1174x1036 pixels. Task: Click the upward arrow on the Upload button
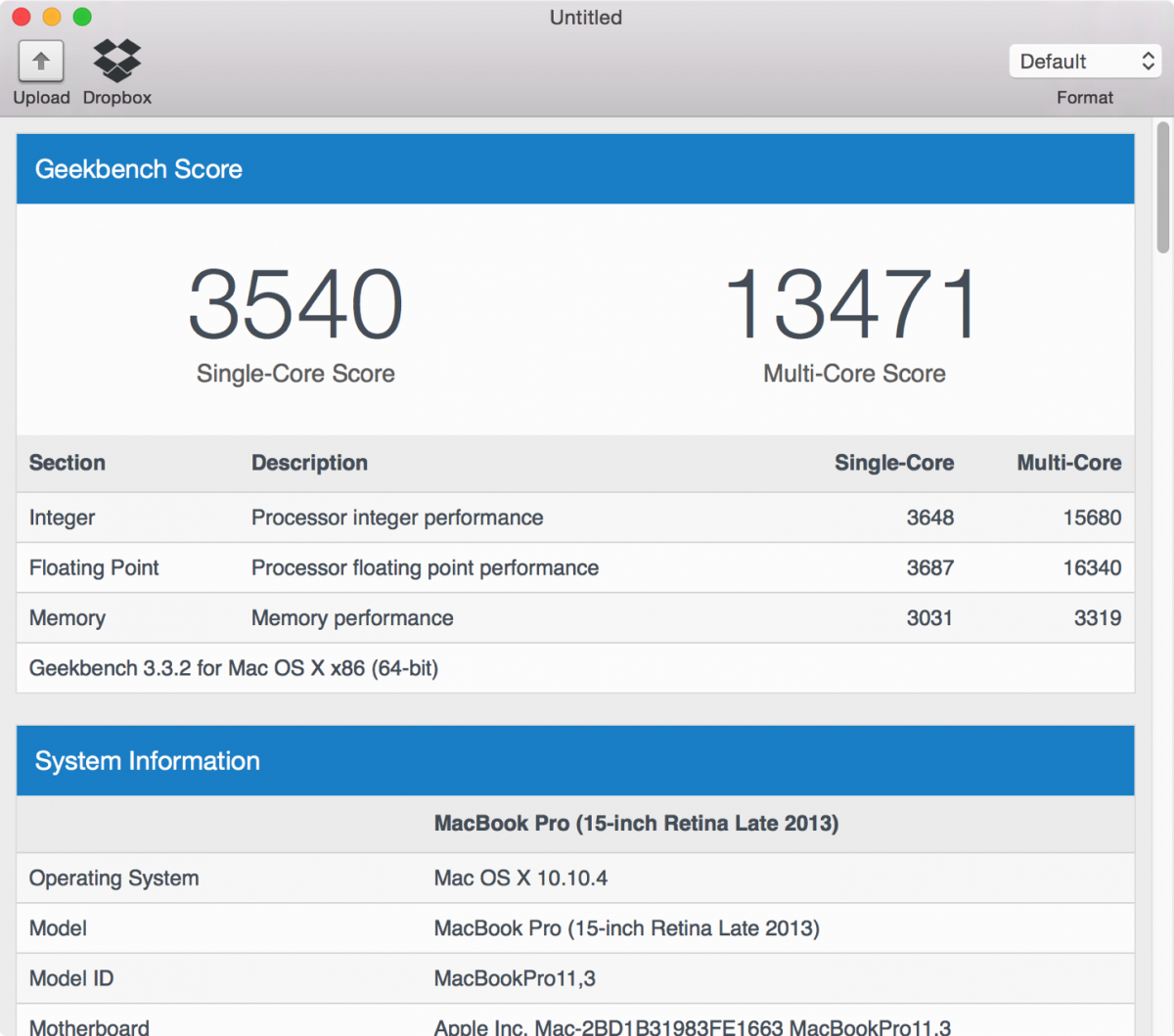click(x=41, y=60)
